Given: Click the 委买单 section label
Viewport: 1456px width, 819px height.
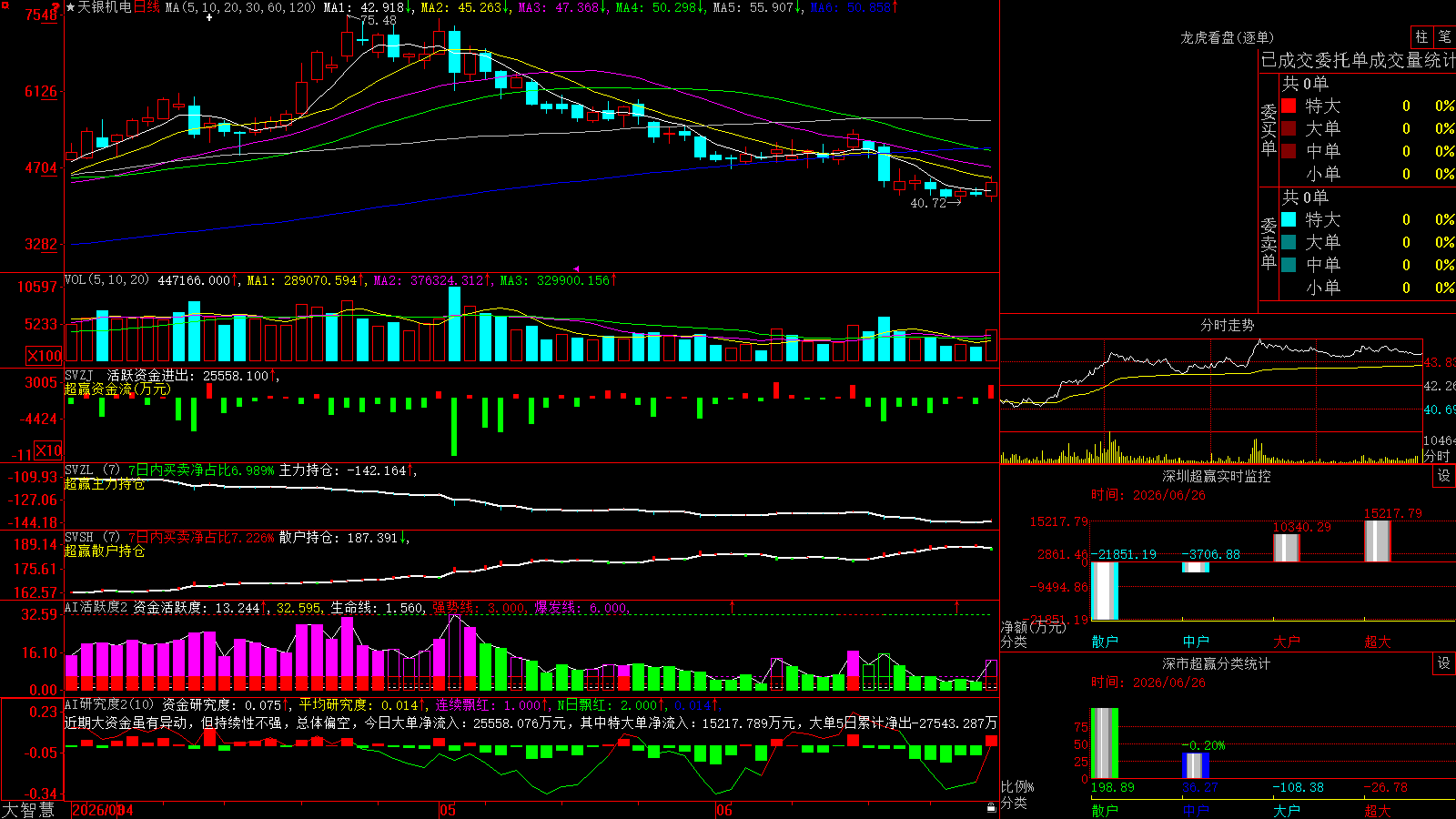Looking at the screenshot, I should point(1269,130).
